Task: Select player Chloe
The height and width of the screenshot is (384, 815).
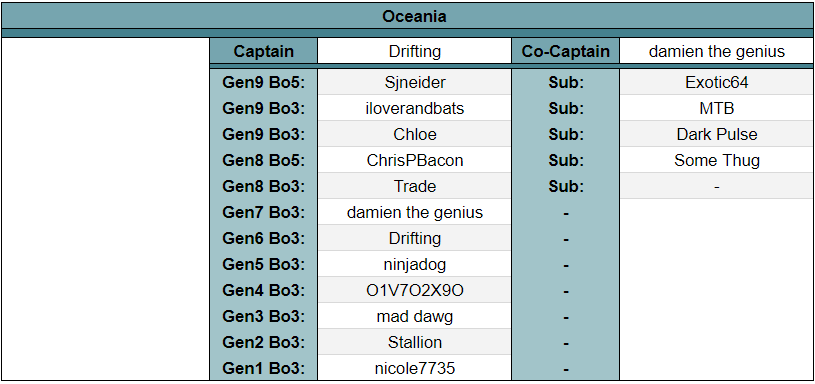Action: (x=415, y=134)
